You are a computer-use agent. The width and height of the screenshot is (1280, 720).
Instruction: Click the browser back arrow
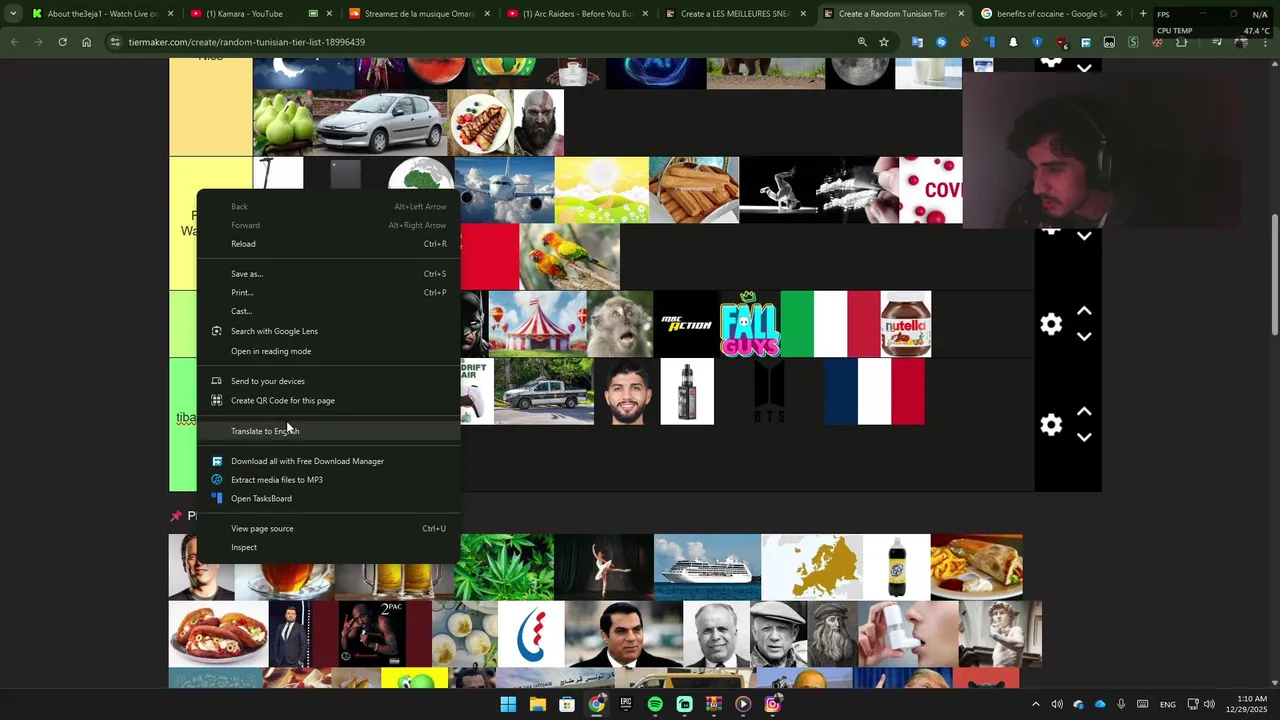(x=14, y=42)
